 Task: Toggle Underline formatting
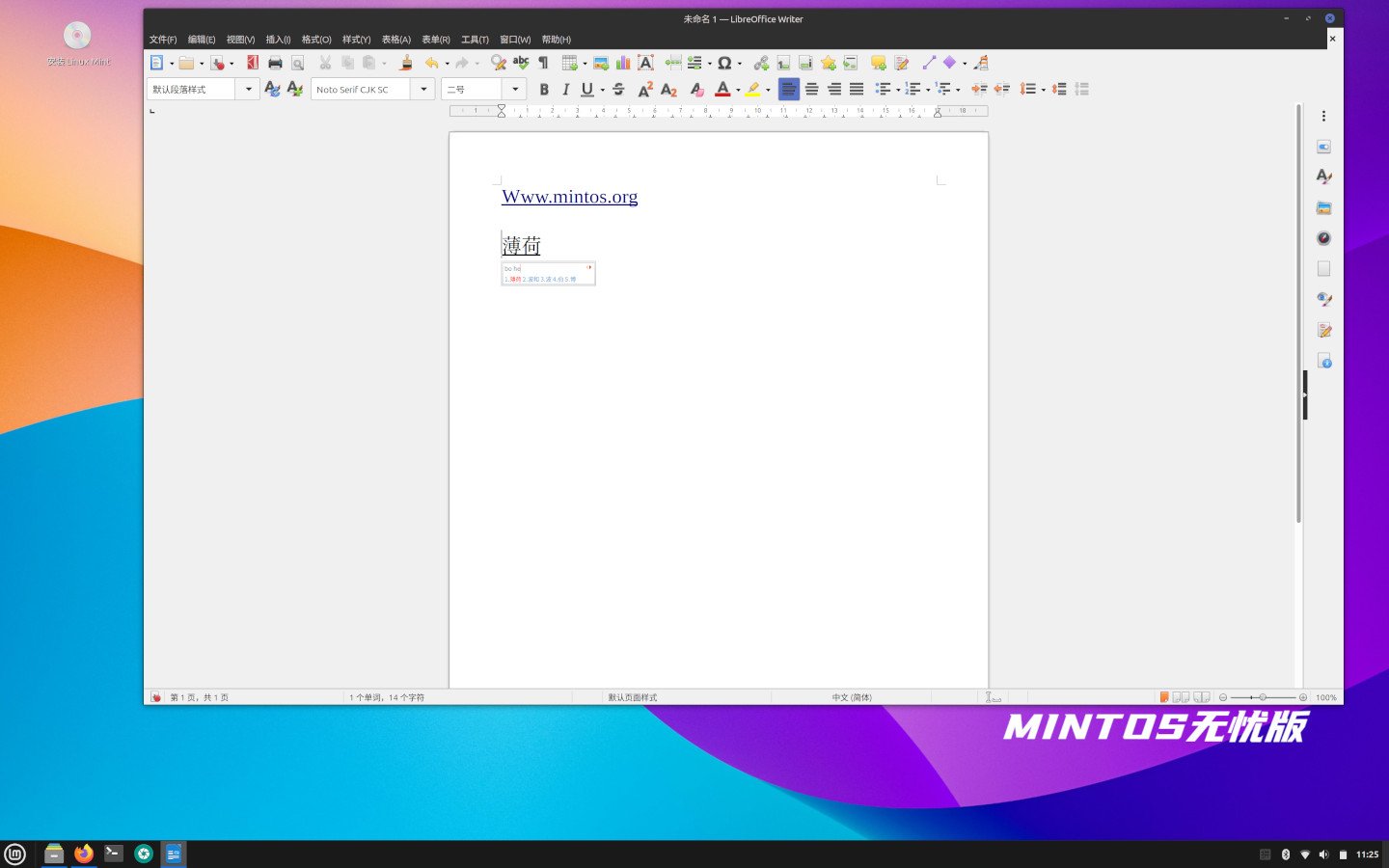point(587,89)
